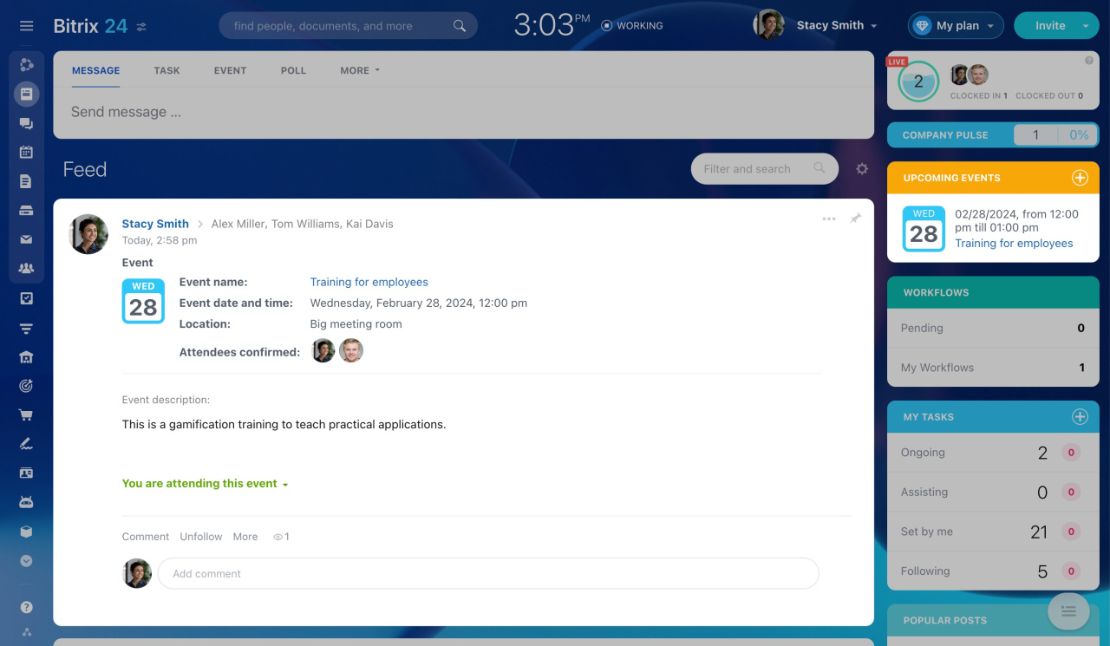This screenshot has height=646, width=1110.
Task: Toggle the WORKING status indicator
Action: (632, 25)
